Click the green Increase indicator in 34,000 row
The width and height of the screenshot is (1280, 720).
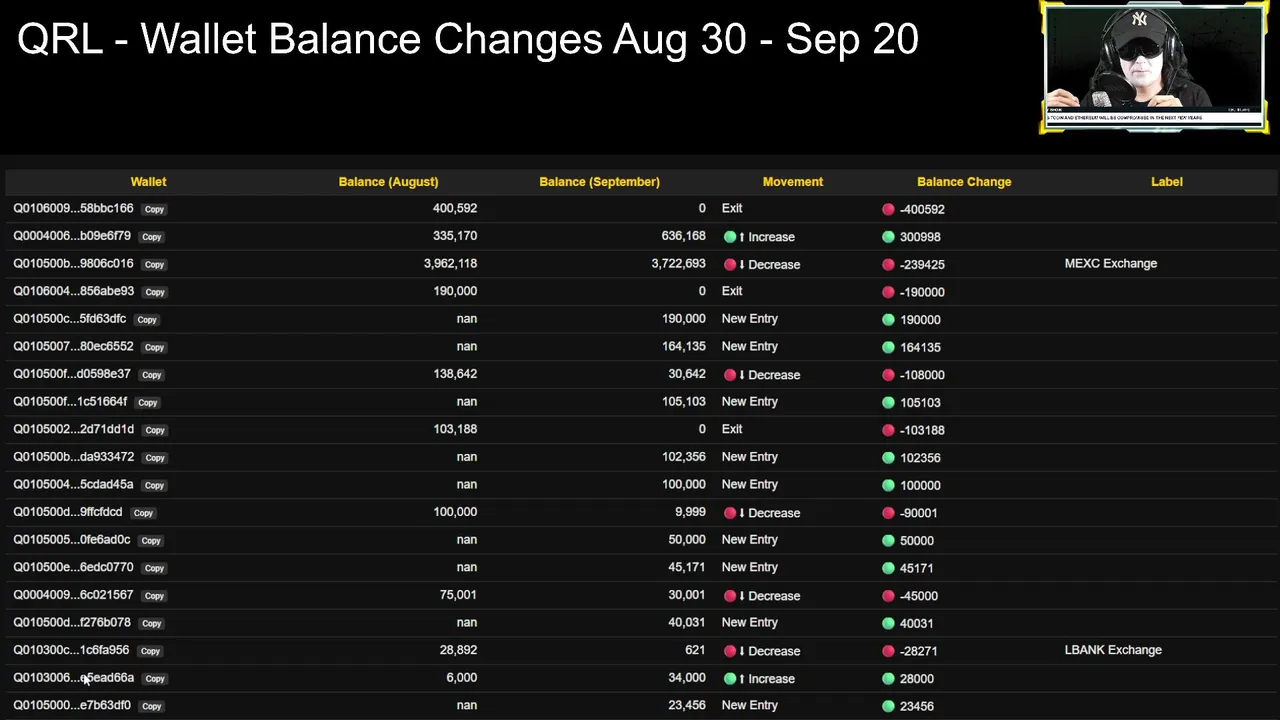730,678
